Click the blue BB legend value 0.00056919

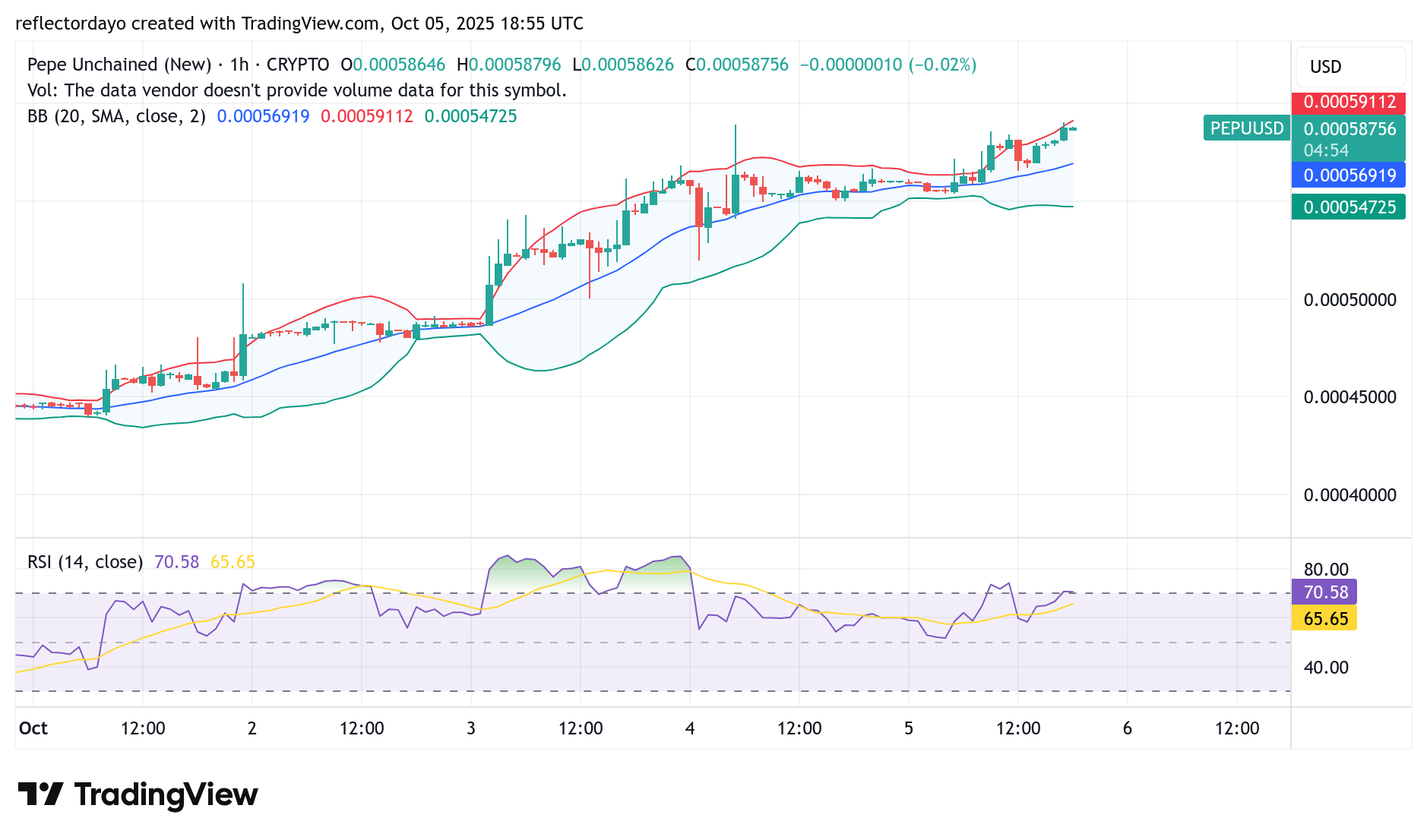point(263,116)
